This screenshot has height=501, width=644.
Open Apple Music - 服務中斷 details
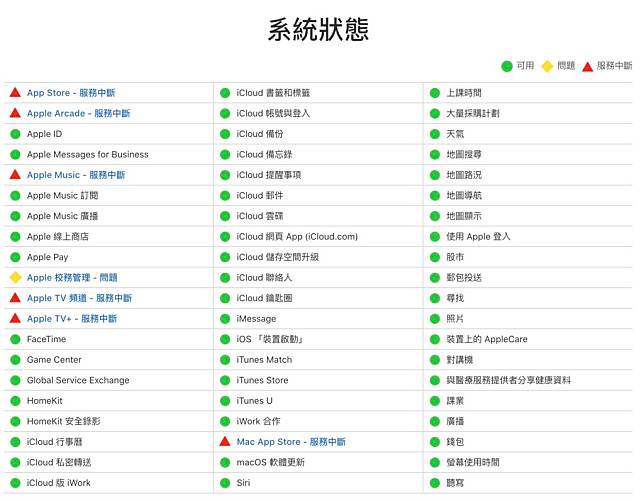click(76, 175)
